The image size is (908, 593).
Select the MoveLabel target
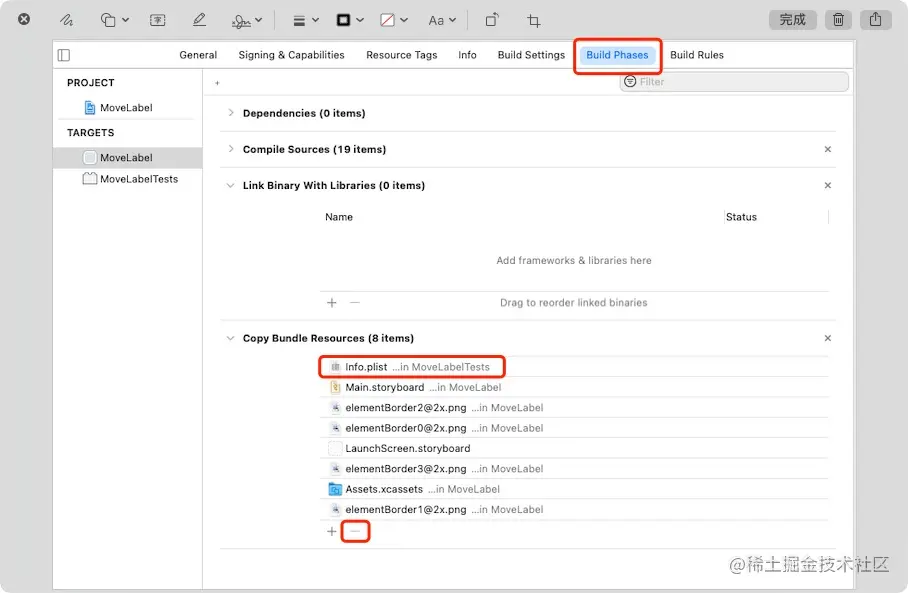[127, 158]
